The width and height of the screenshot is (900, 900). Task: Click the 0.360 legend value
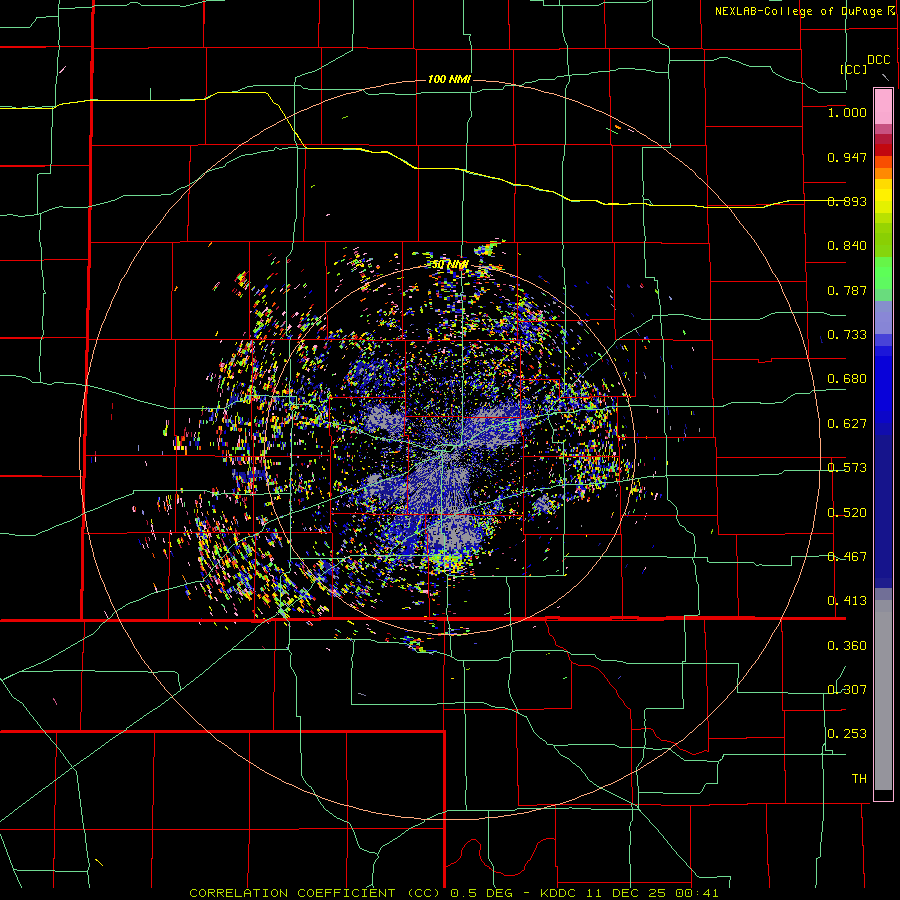click(x=847, y=646)
